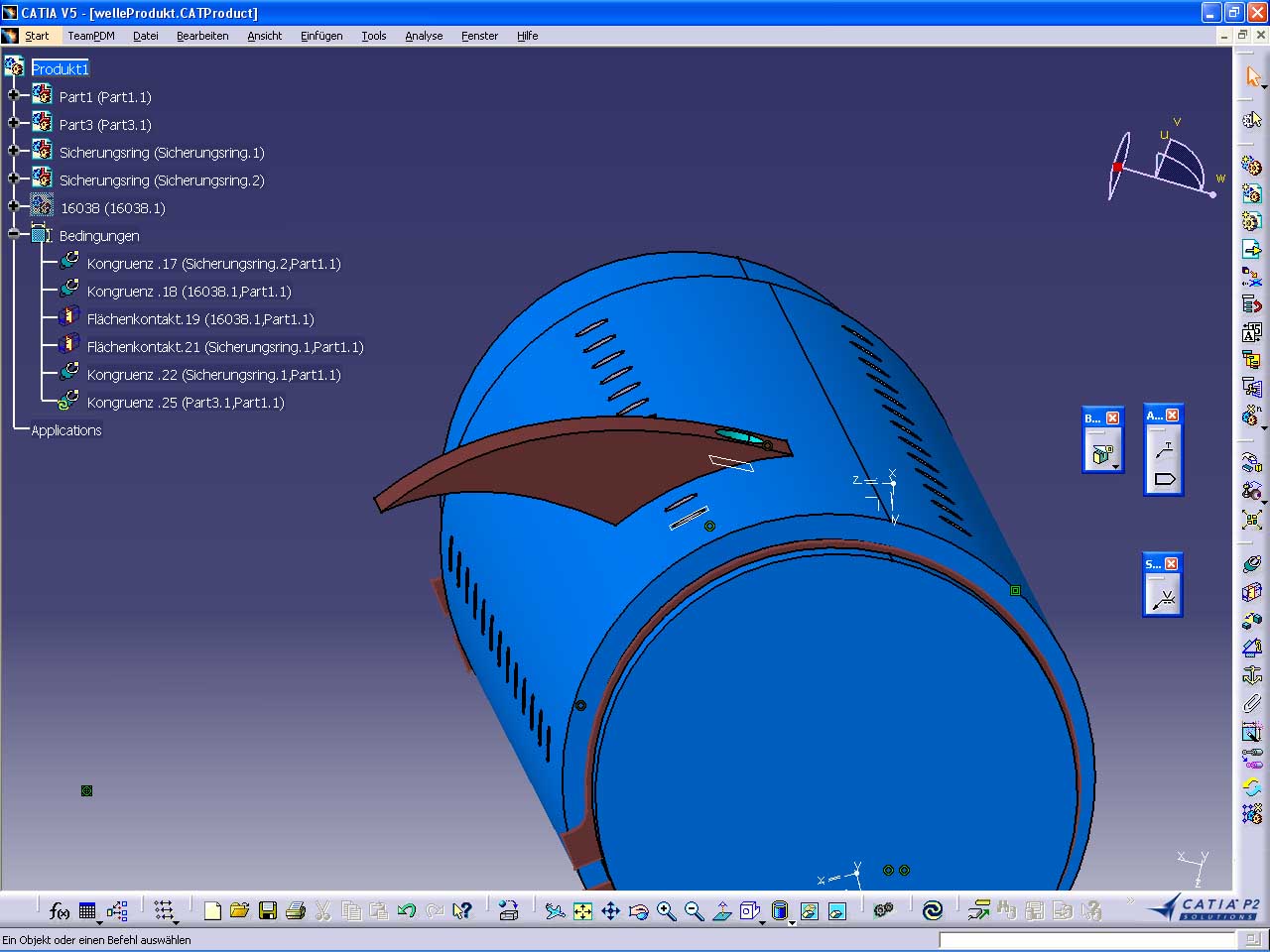Click the Zoom Out magnifier icon

(x=694, y=910)
